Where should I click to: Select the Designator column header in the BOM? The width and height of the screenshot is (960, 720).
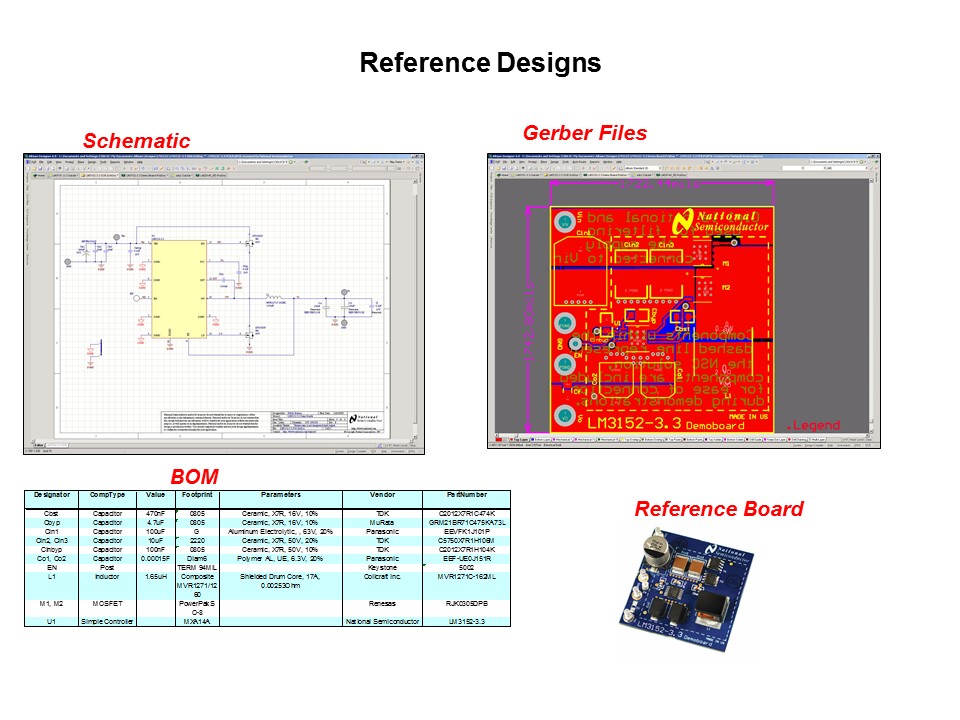tap(52, 495)
